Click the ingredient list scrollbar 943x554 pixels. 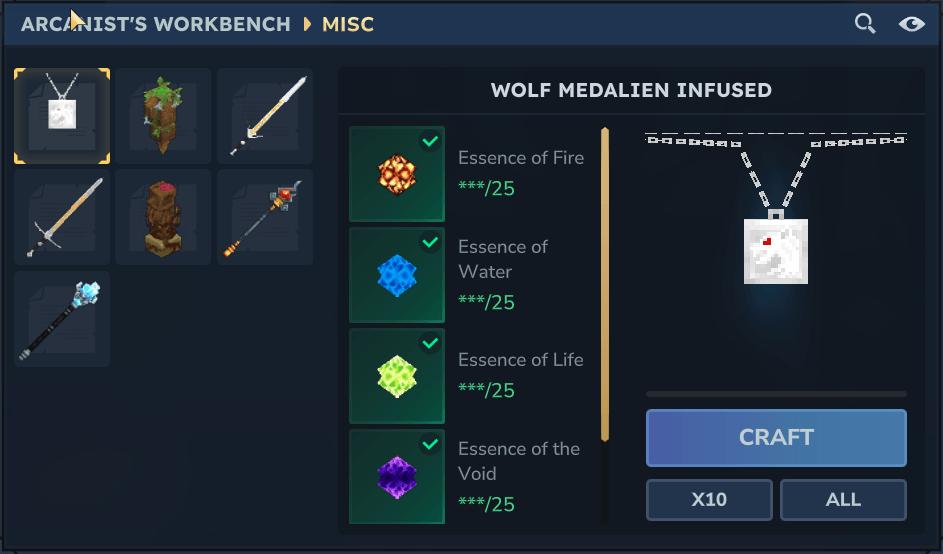tap(604, 284)
